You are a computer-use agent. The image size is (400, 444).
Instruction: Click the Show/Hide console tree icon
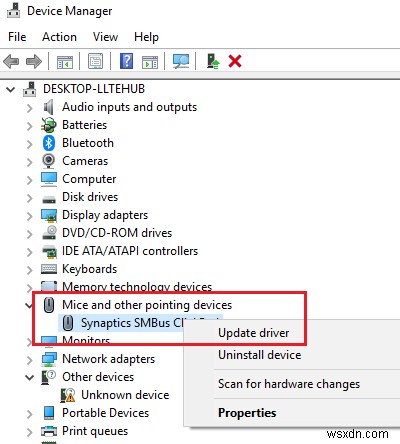[65, 62]
